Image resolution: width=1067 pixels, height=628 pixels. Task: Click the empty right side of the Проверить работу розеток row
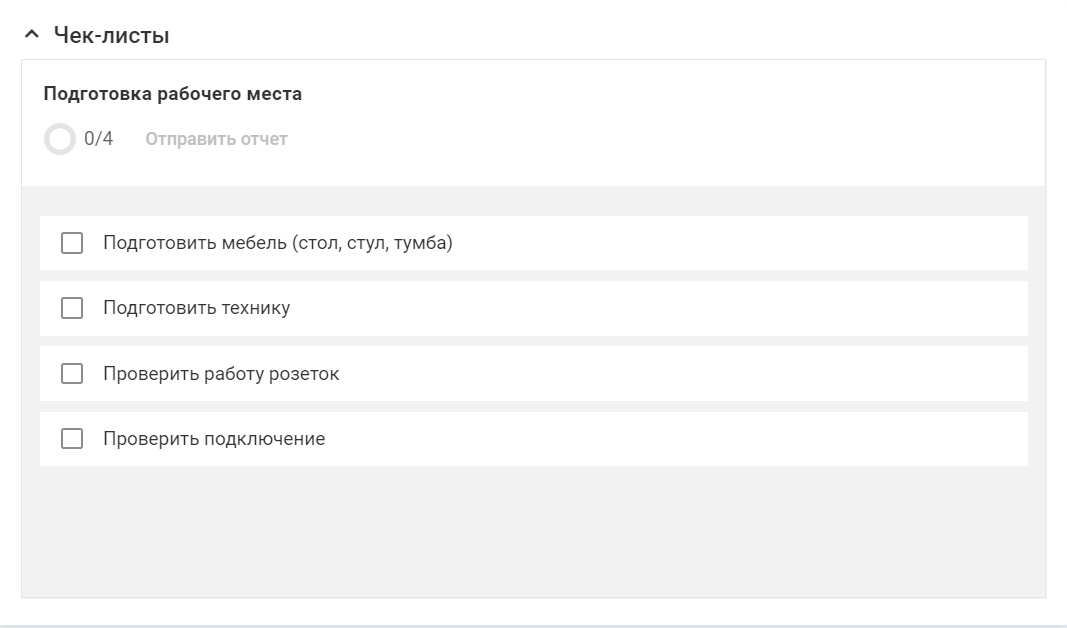(x=750, y=374)
